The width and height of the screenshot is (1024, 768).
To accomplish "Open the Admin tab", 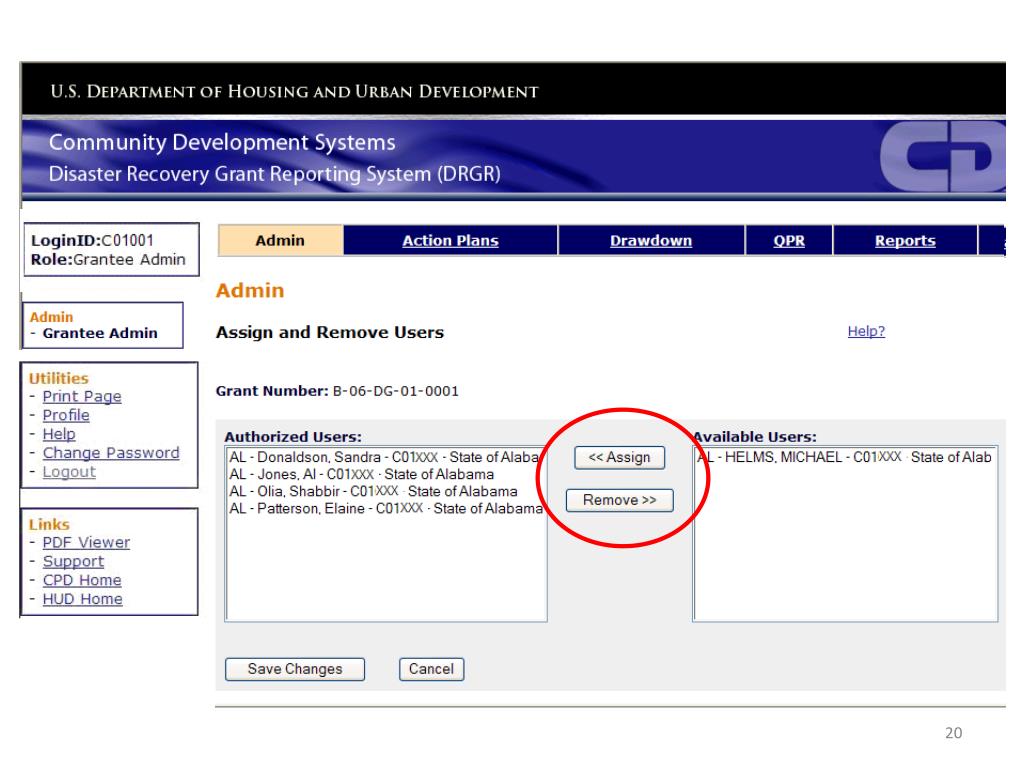I will tap(280, 240).
